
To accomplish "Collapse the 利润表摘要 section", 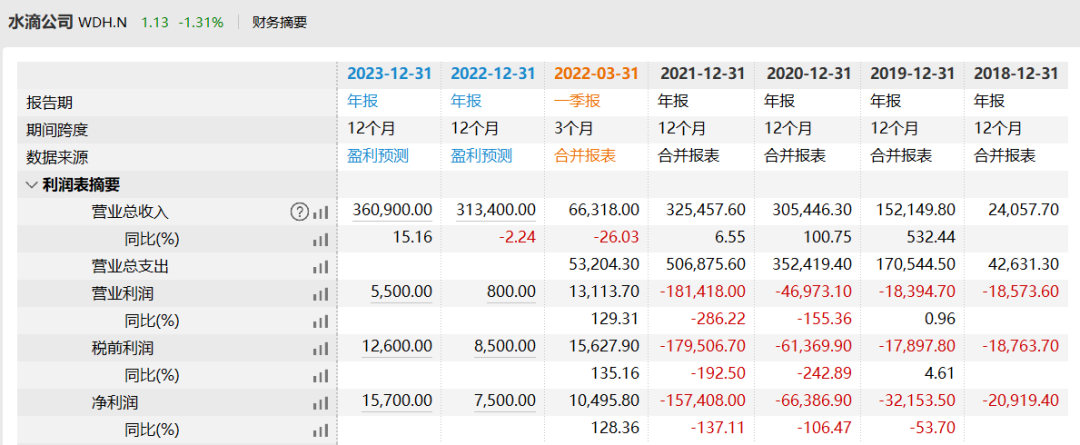I will pyautogui.click(x=32, y=184).
